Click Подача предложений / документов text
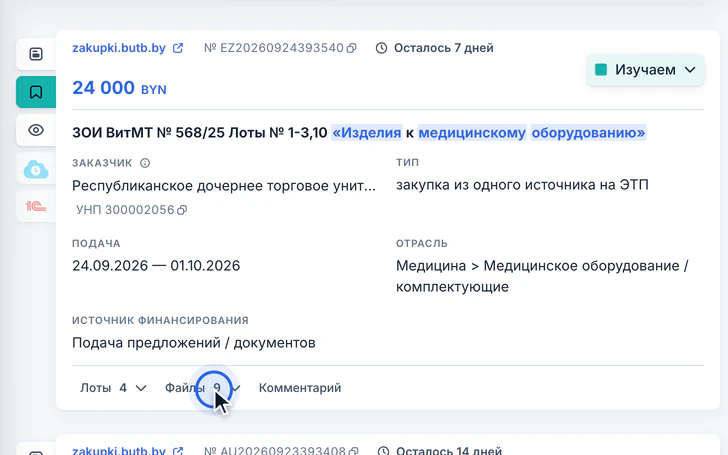Viewport: 728px width, 455px height. 194,343
